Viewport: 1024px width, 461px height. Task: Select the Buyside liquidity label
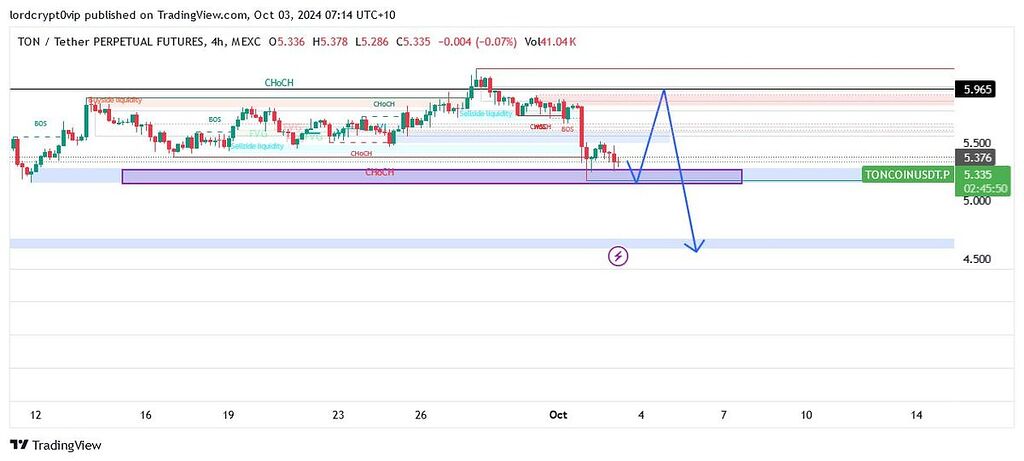[x=116, y=101]
